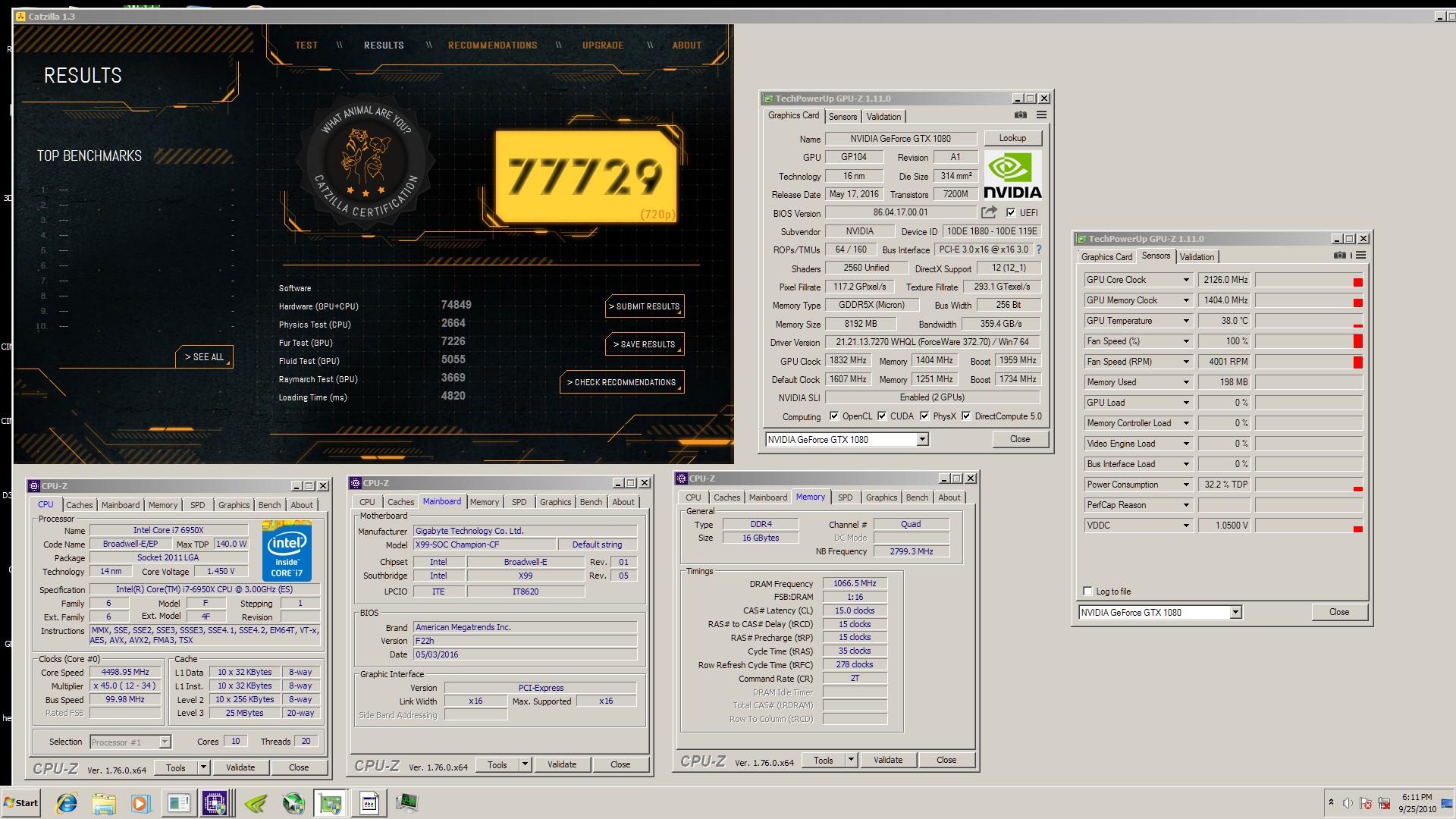Show hidden tray icons arrow
The image size is (1456, 819).
click(x=1330, y=802)
